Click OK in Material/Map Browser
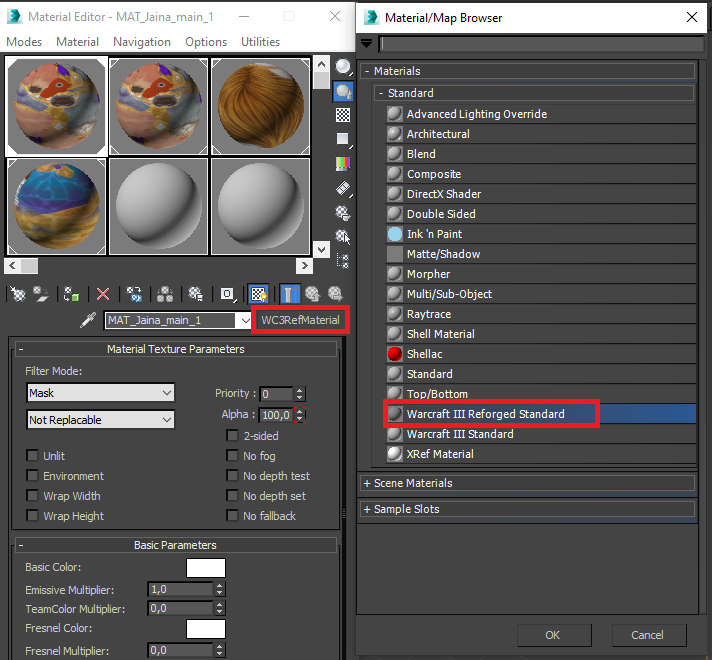 coord(554,635)
